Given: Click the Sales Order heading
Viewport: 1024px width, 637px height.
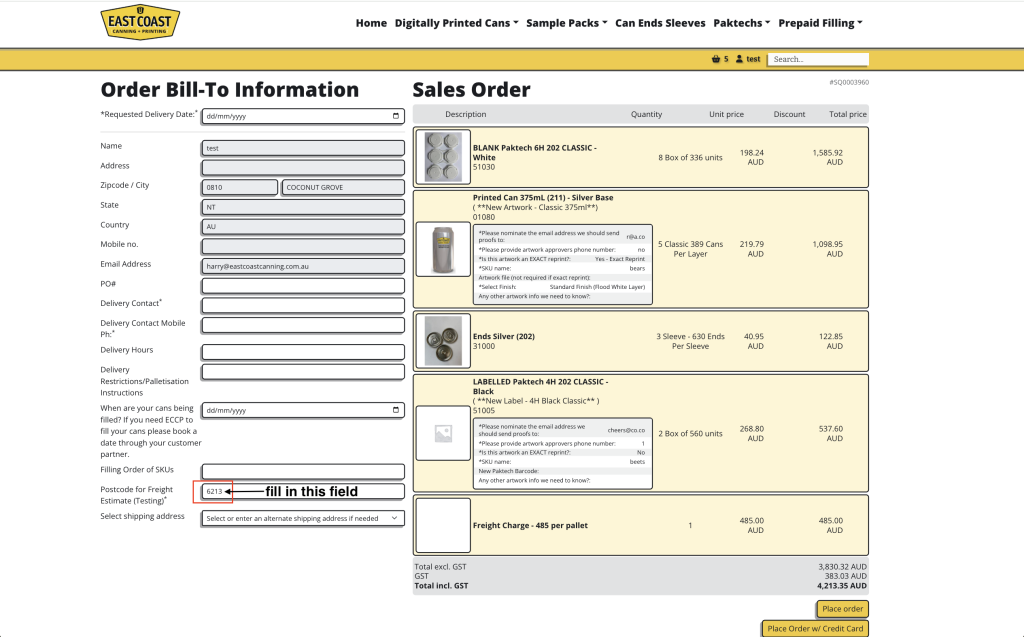Looking at the screenshot, I should tap(472, 90).
